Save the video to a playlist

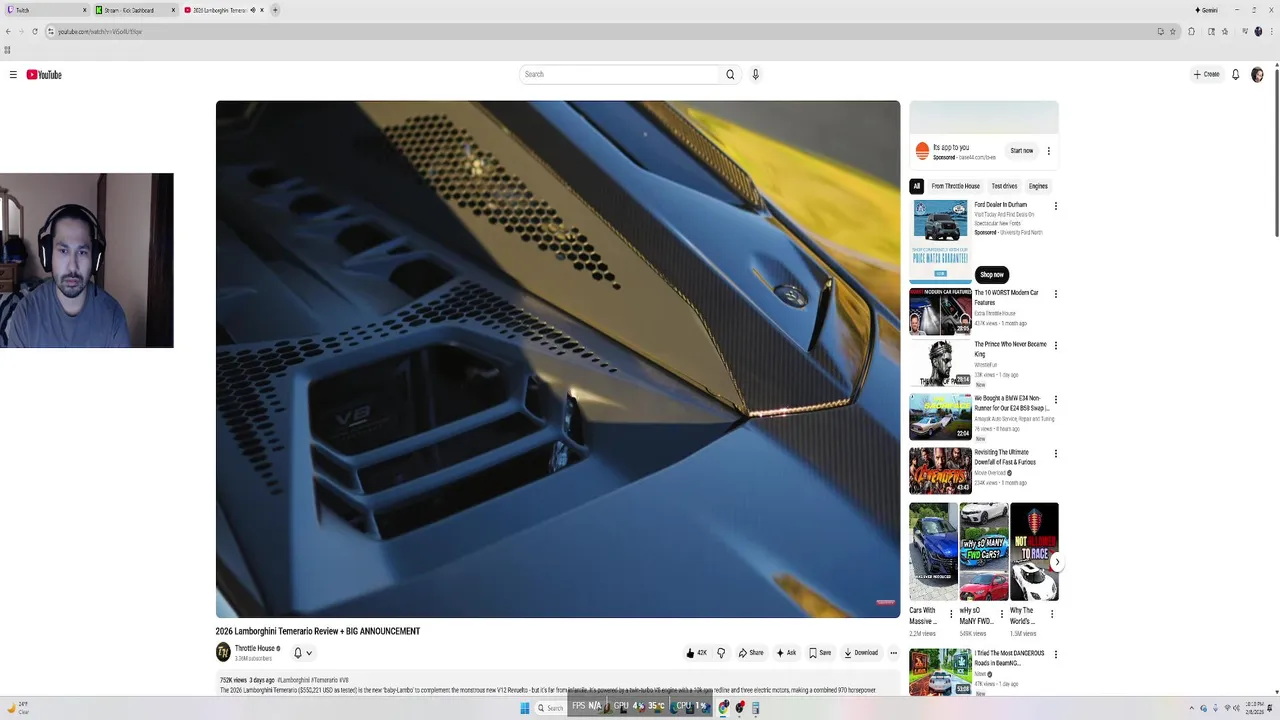point(820,653)
